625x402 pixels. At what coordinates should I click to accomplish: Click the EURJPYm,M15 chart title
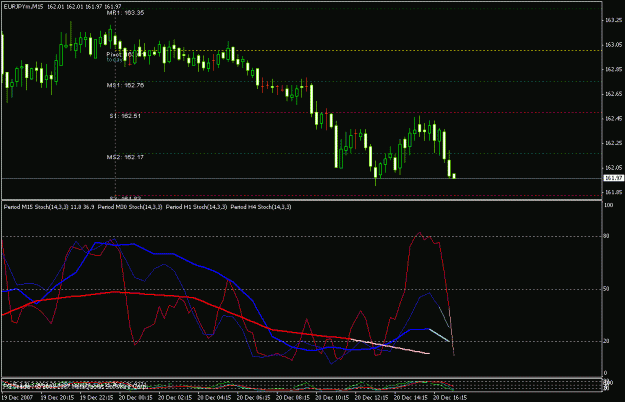(x=22, y=6)
